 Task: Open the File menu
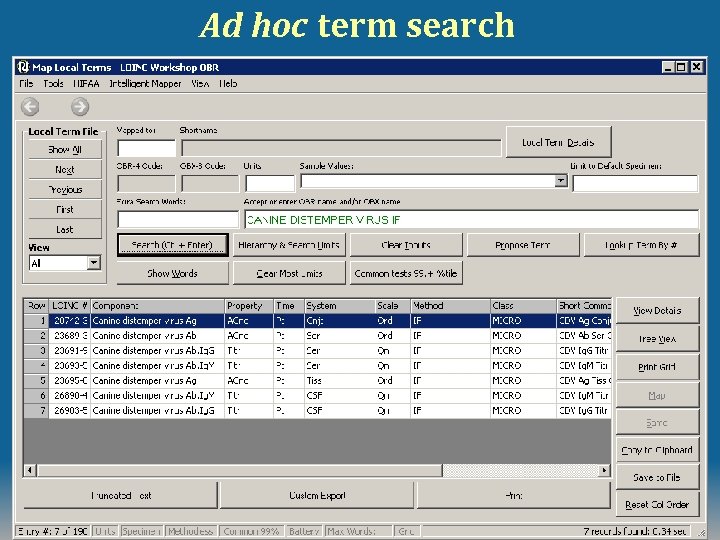tap(26, 84)
